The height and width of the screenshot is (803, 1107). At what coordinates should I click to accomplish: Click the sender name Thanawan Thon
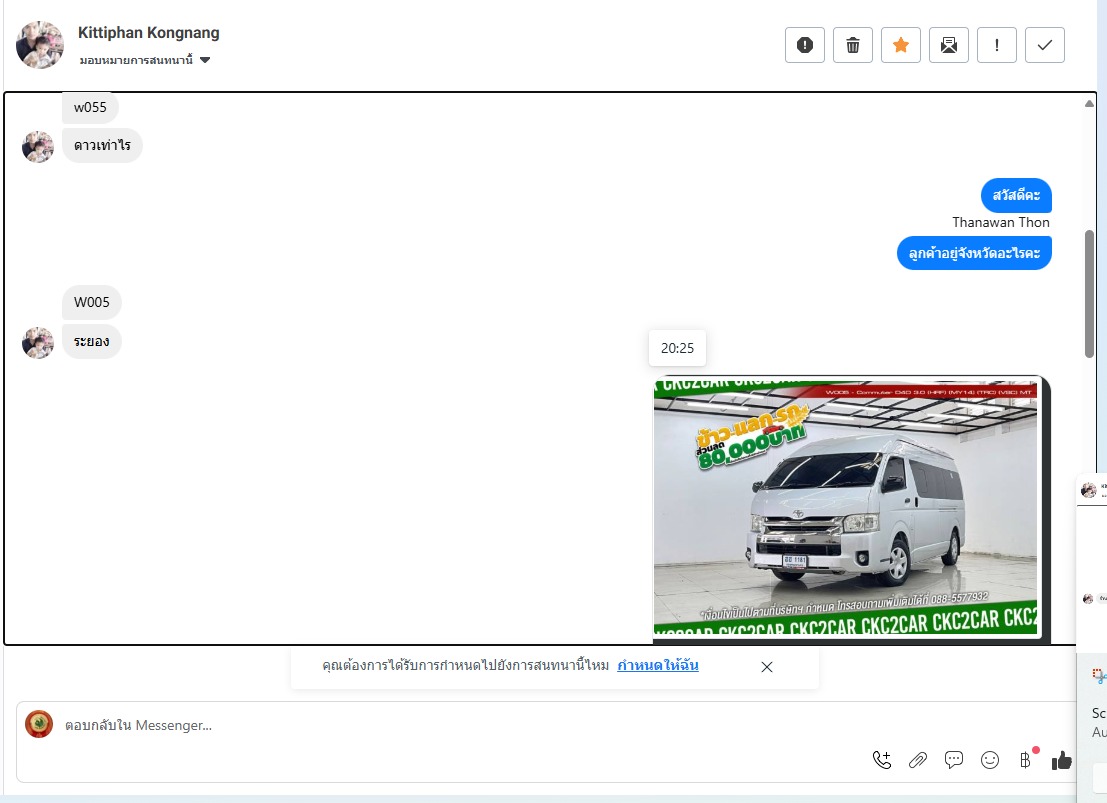click(1000, 222)
